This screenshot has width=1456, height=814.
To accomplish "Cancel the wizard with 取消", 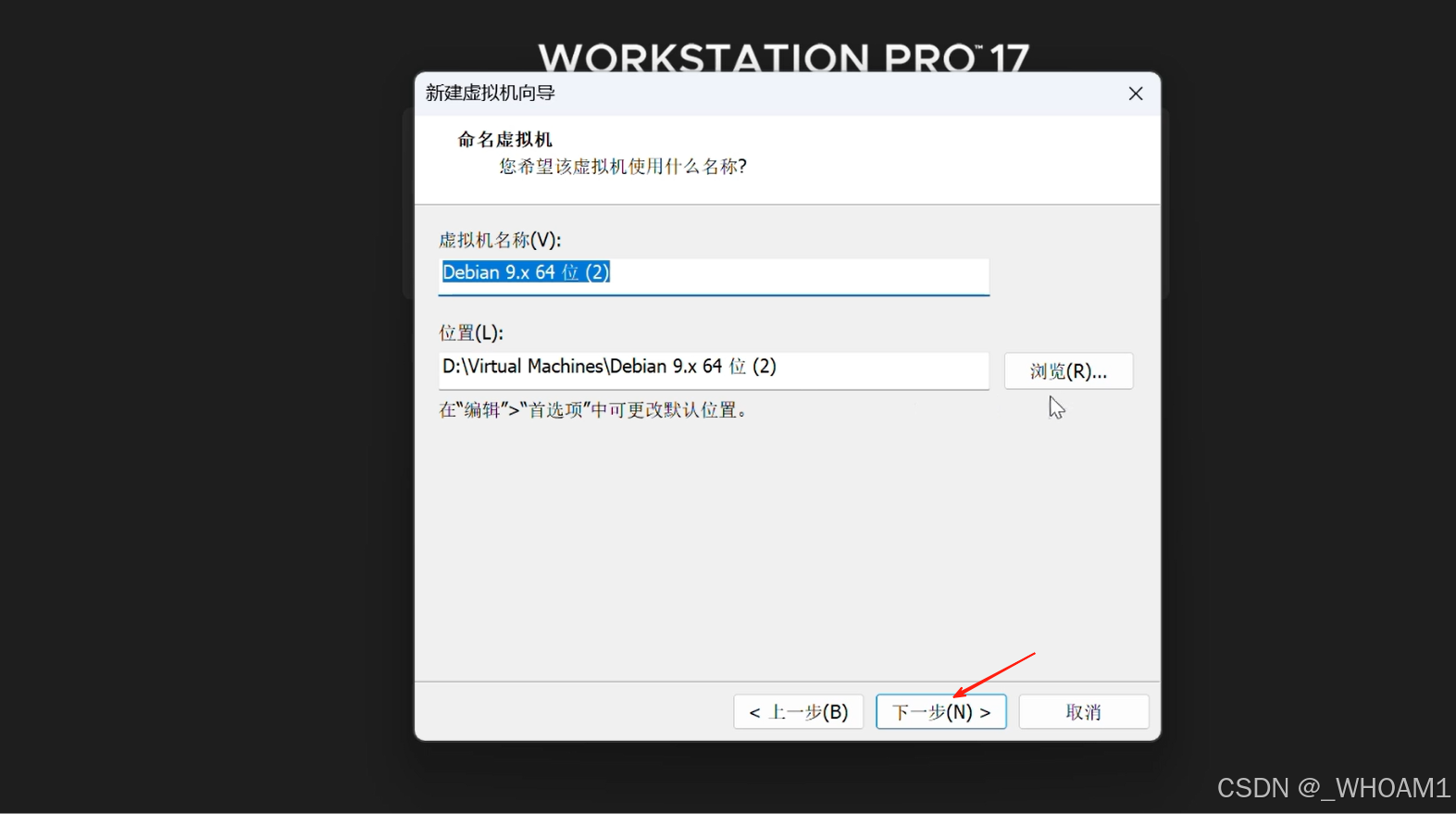I will coord(1083,712).
